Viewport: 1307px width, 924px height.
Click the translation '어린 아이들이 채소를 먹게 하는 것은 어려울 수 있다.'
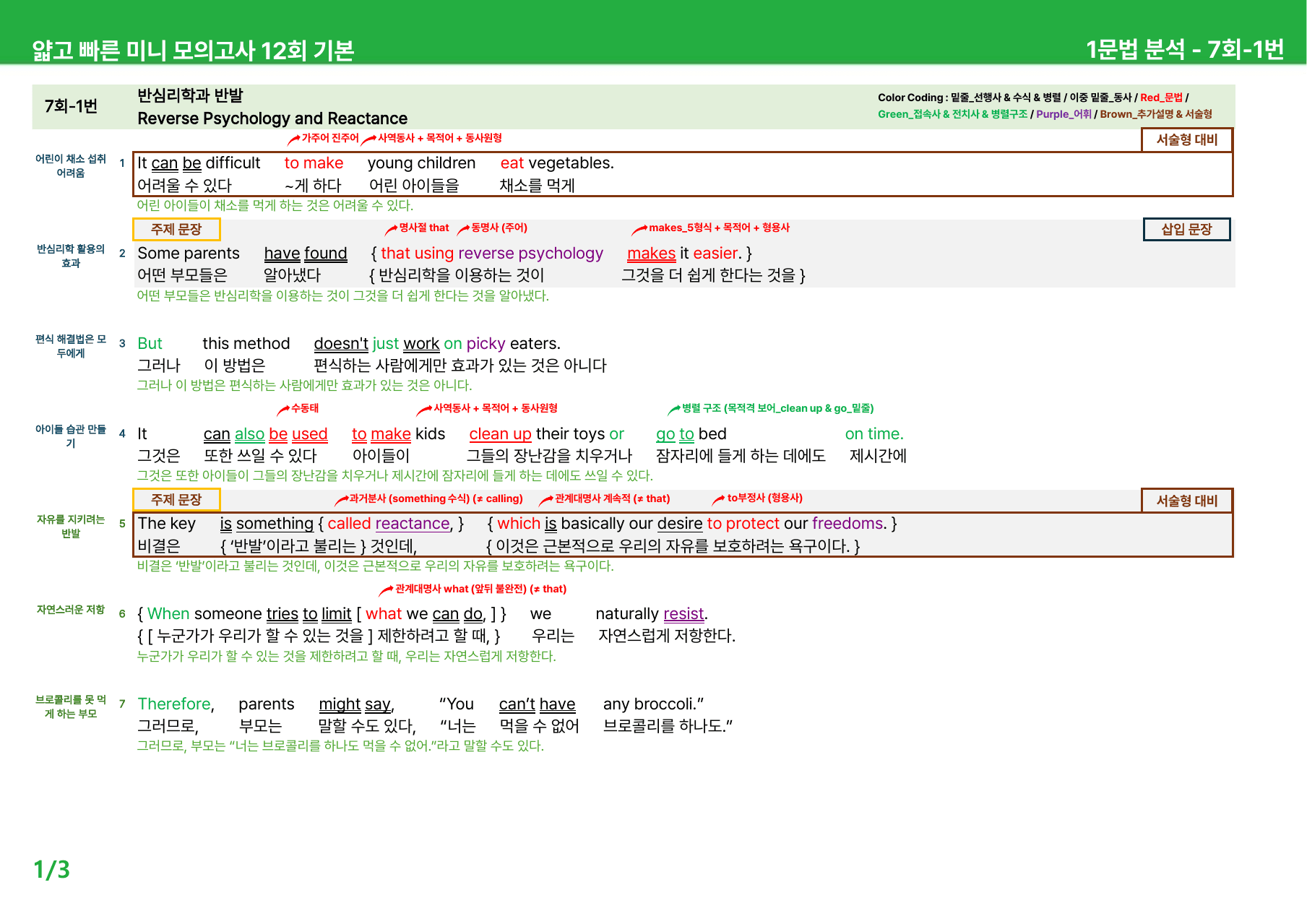[275, 206]
